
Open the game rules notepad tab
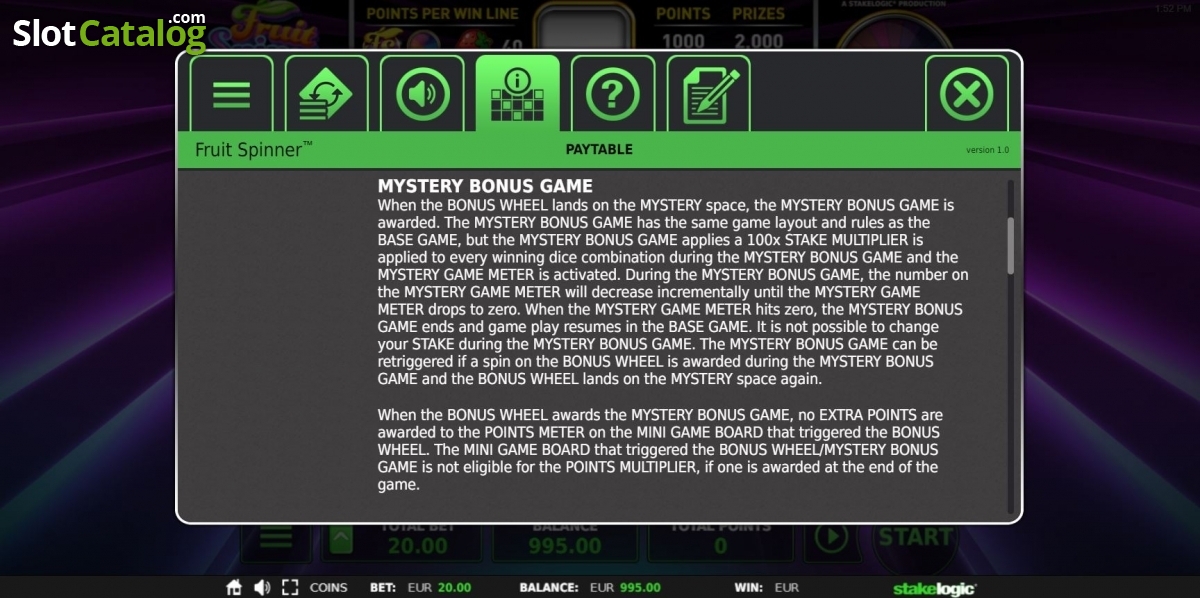[x=708, y=94]
